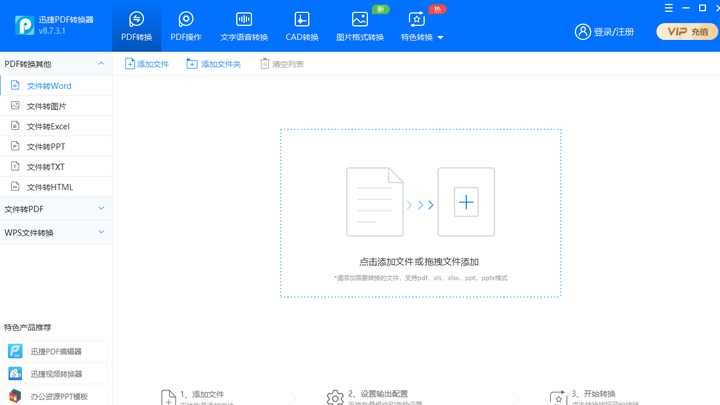Click the add folder icon
The image size is (720, 405).
coord(191,64)
